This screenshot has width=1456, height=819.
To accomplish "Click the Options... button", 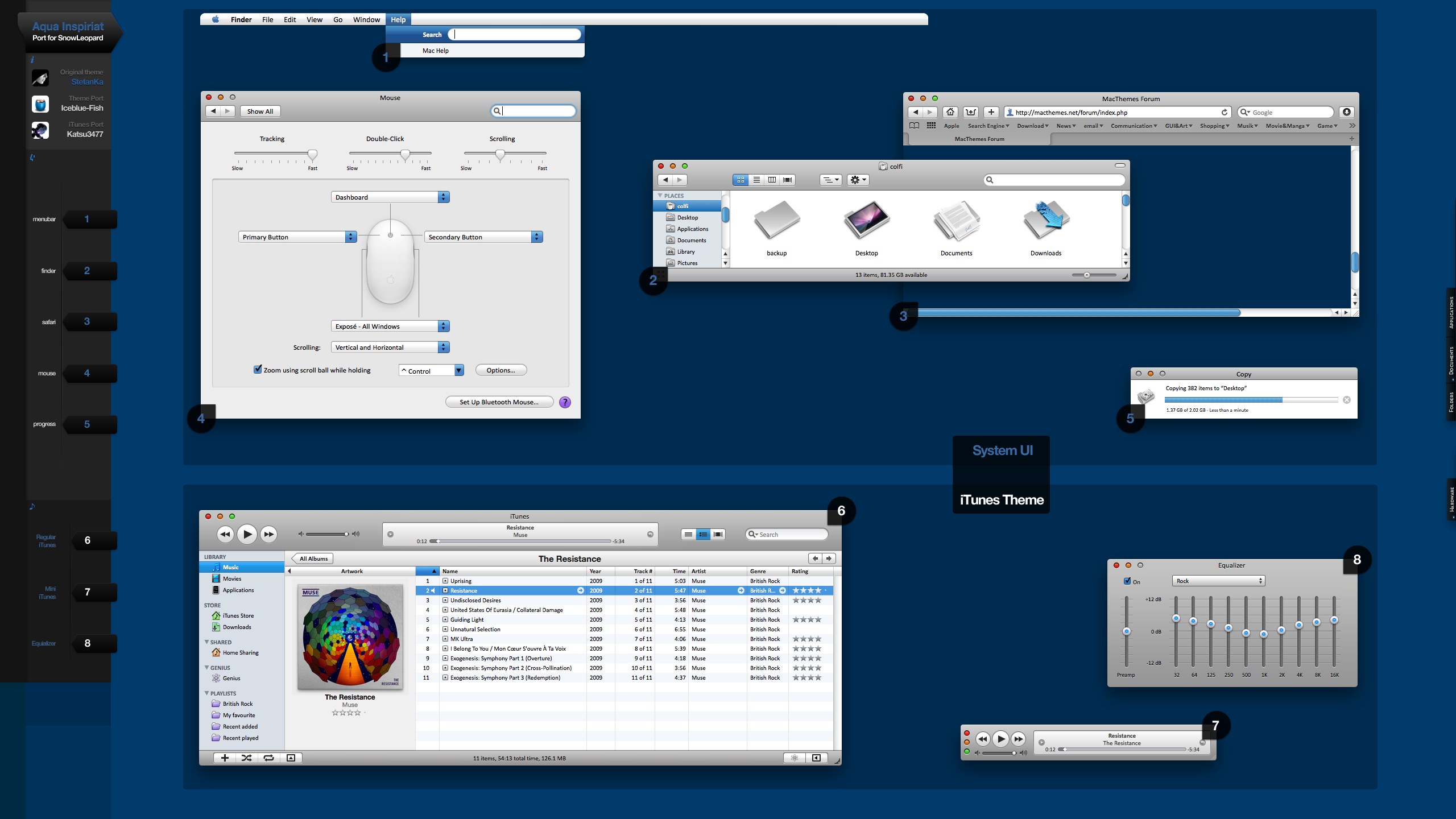I will [x=500, y=370].
